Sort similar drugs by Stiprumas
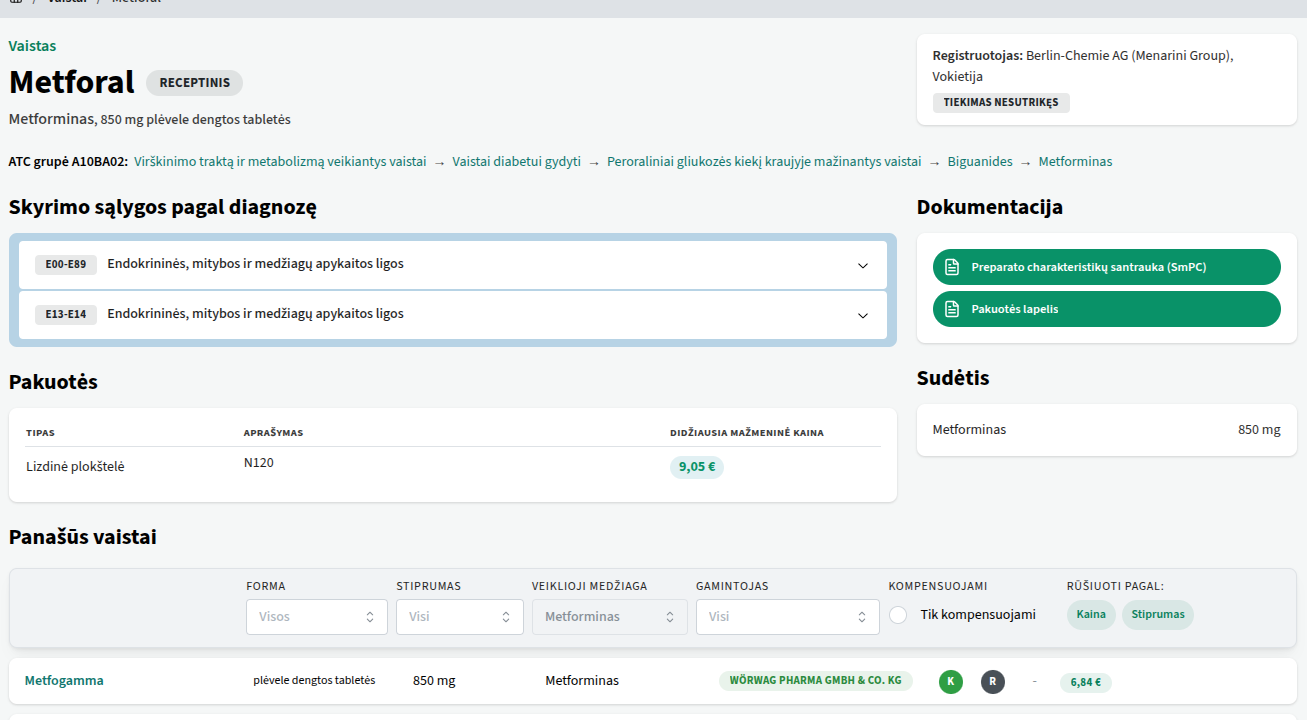The width and height of the screenshot is (1307, 720). coord(1157,615)
